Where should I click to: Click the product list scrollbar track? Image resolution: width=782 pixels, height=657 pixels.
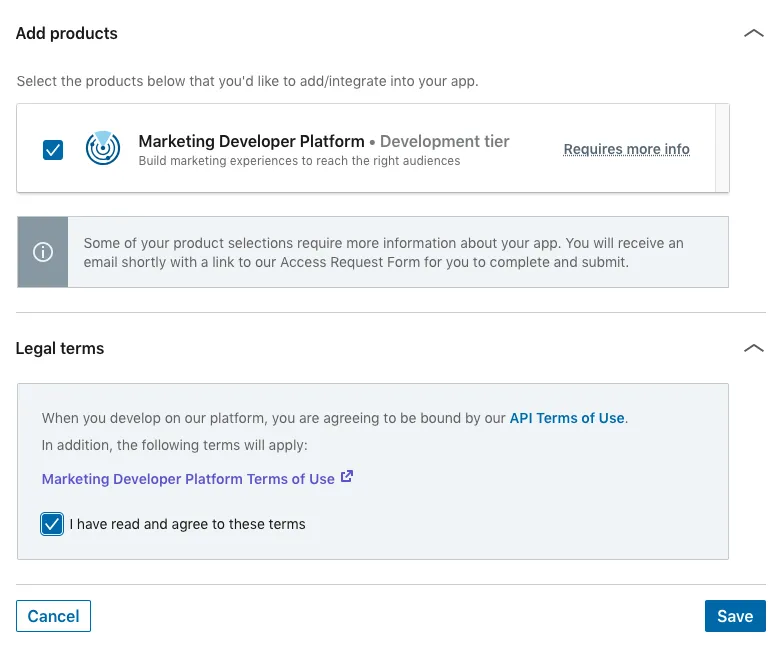pos(722,148)
